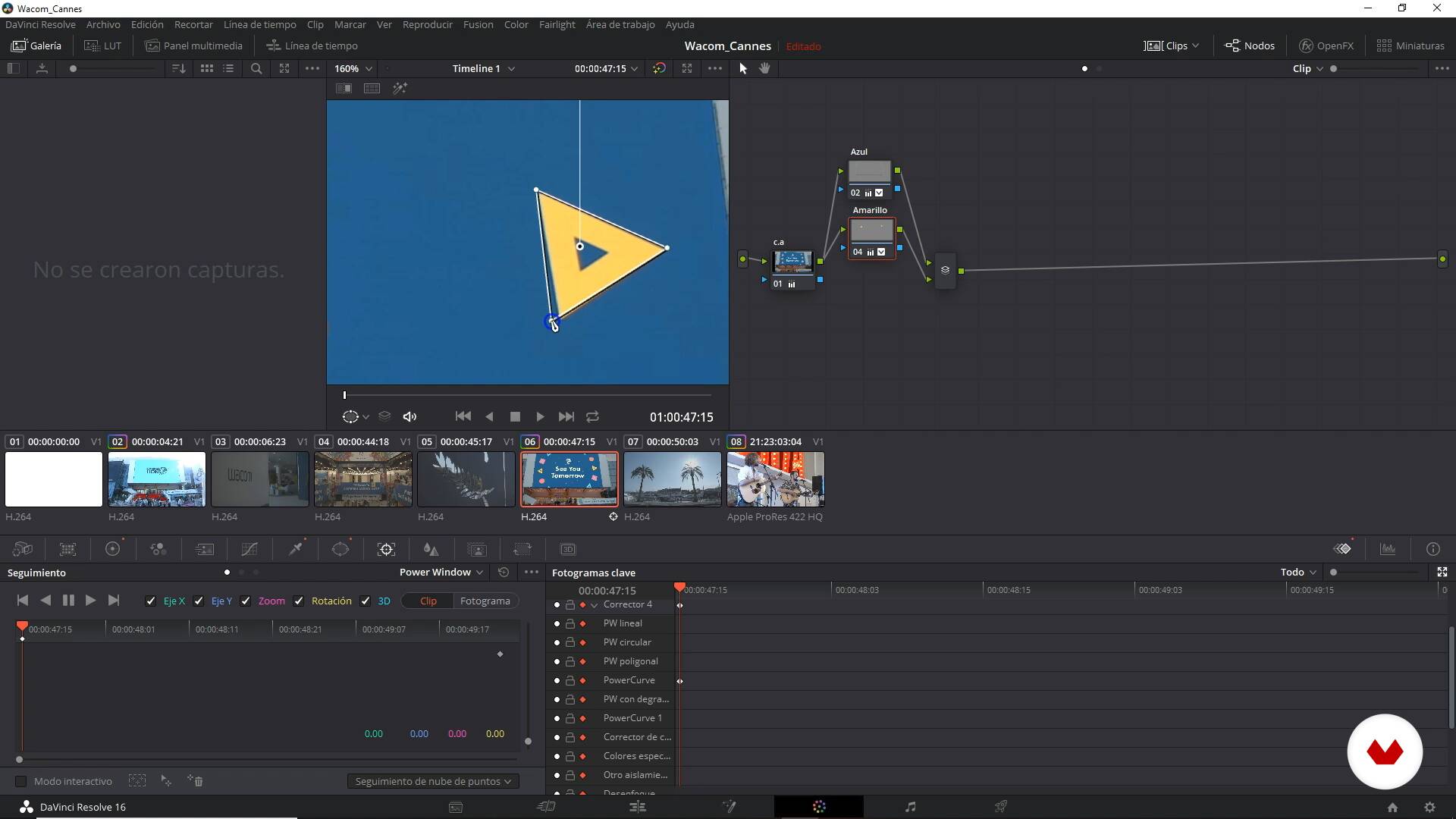Select the Clip tracking mode
Viewport: 1456px width, 819px height.
point(428,601)
